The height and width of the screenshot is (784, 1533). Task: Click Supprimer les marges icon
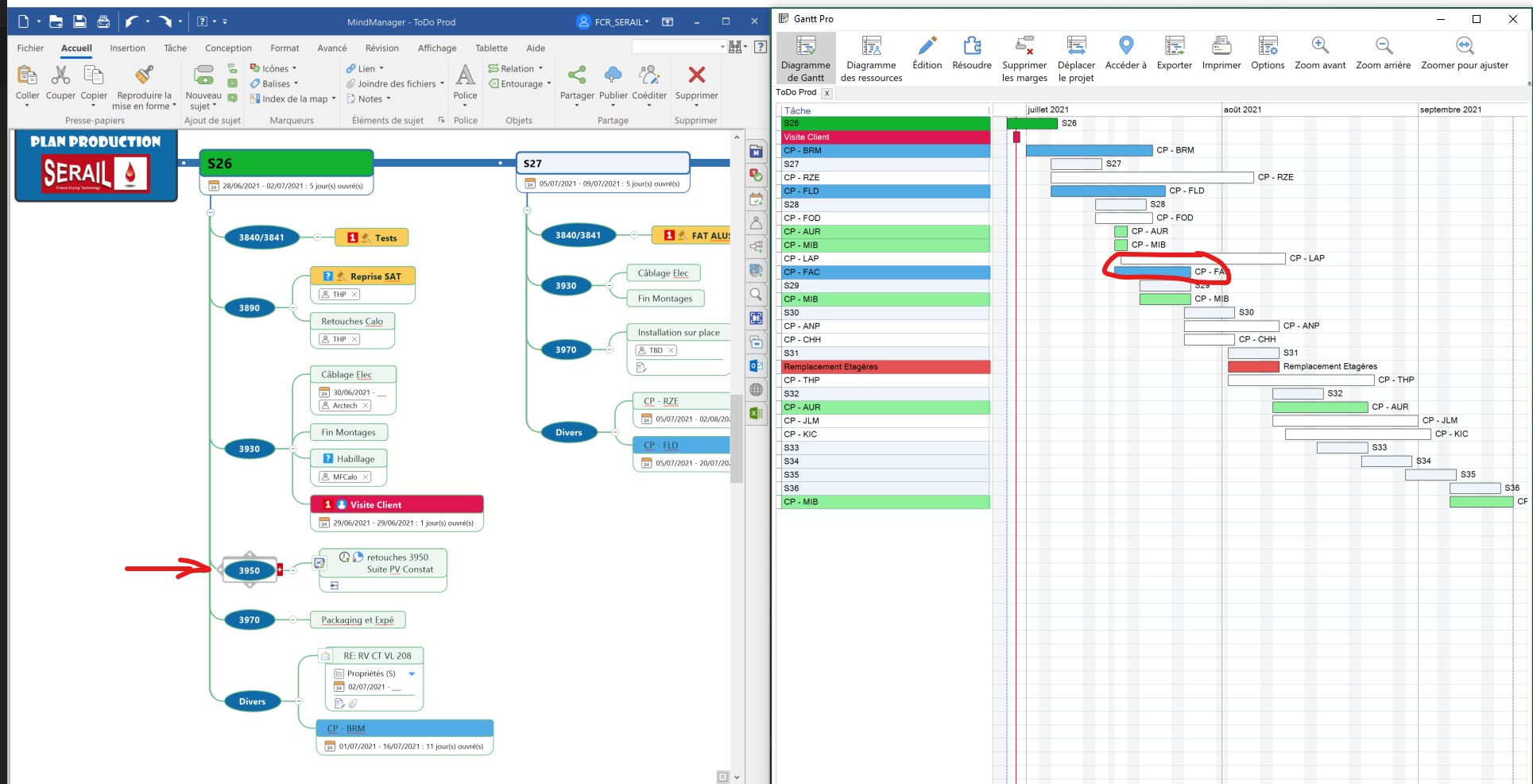coord(1024,46)
